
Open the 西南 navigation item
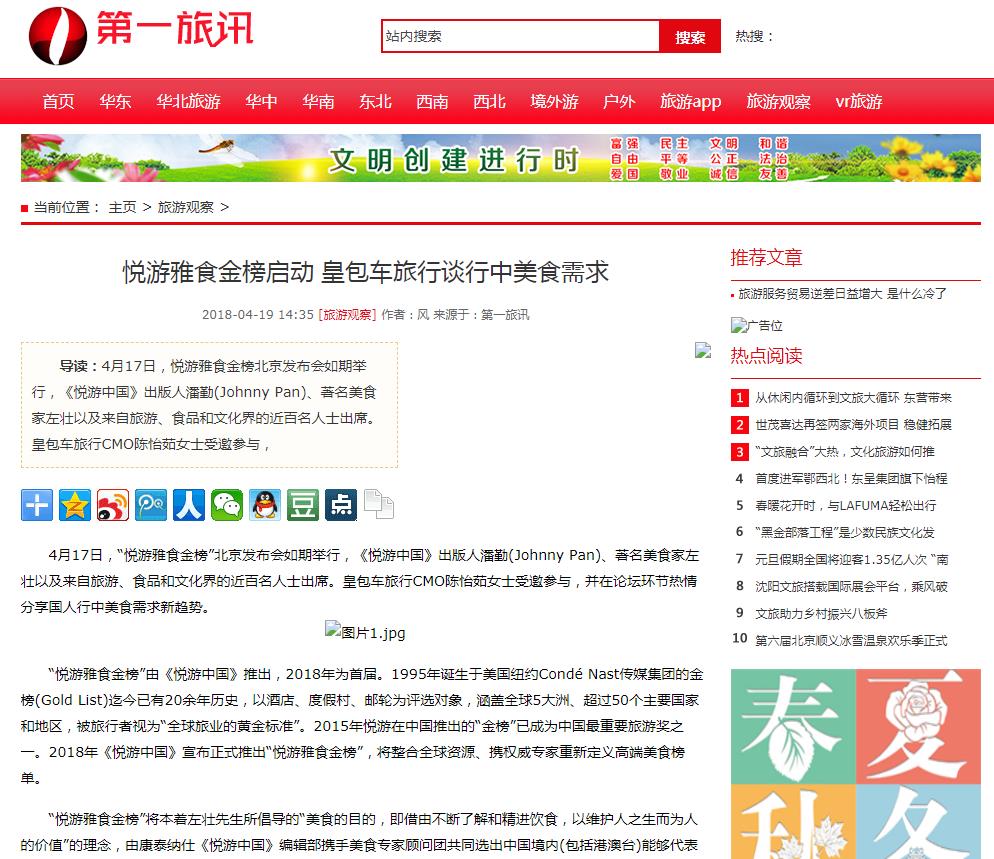[x=432, y=101]
